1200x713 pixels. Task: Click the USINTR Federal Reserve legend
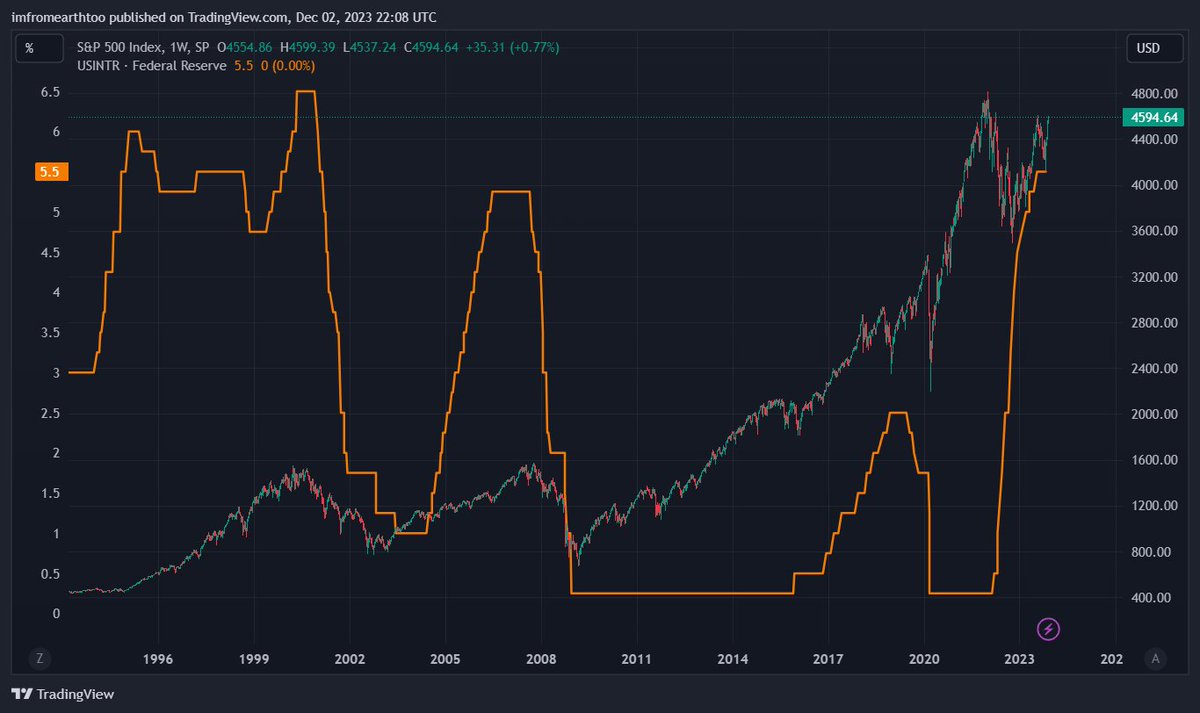[151, 65]
